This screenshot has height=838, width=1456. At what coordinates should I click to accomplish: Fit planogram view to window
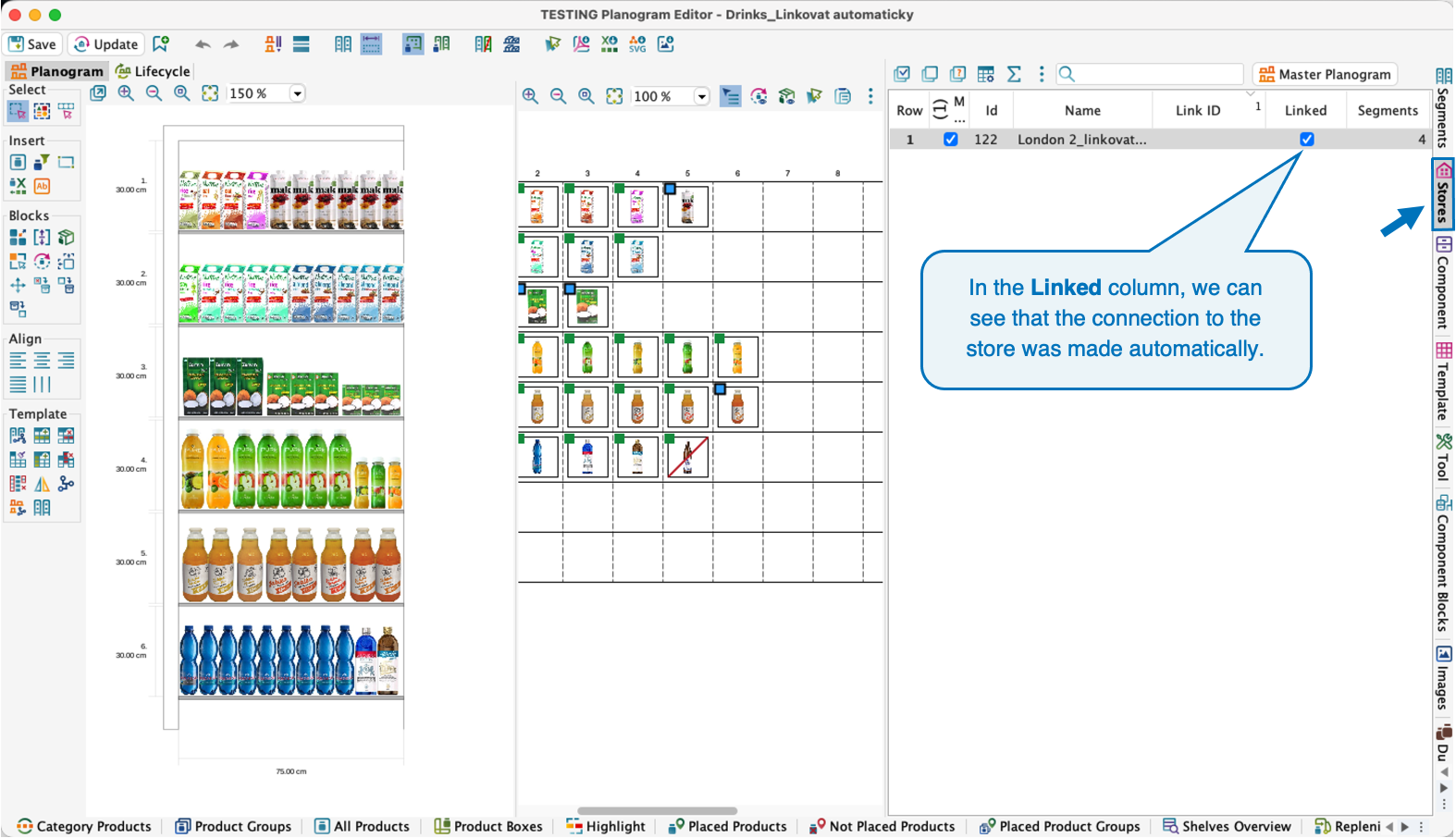click(x=210, y=93)
